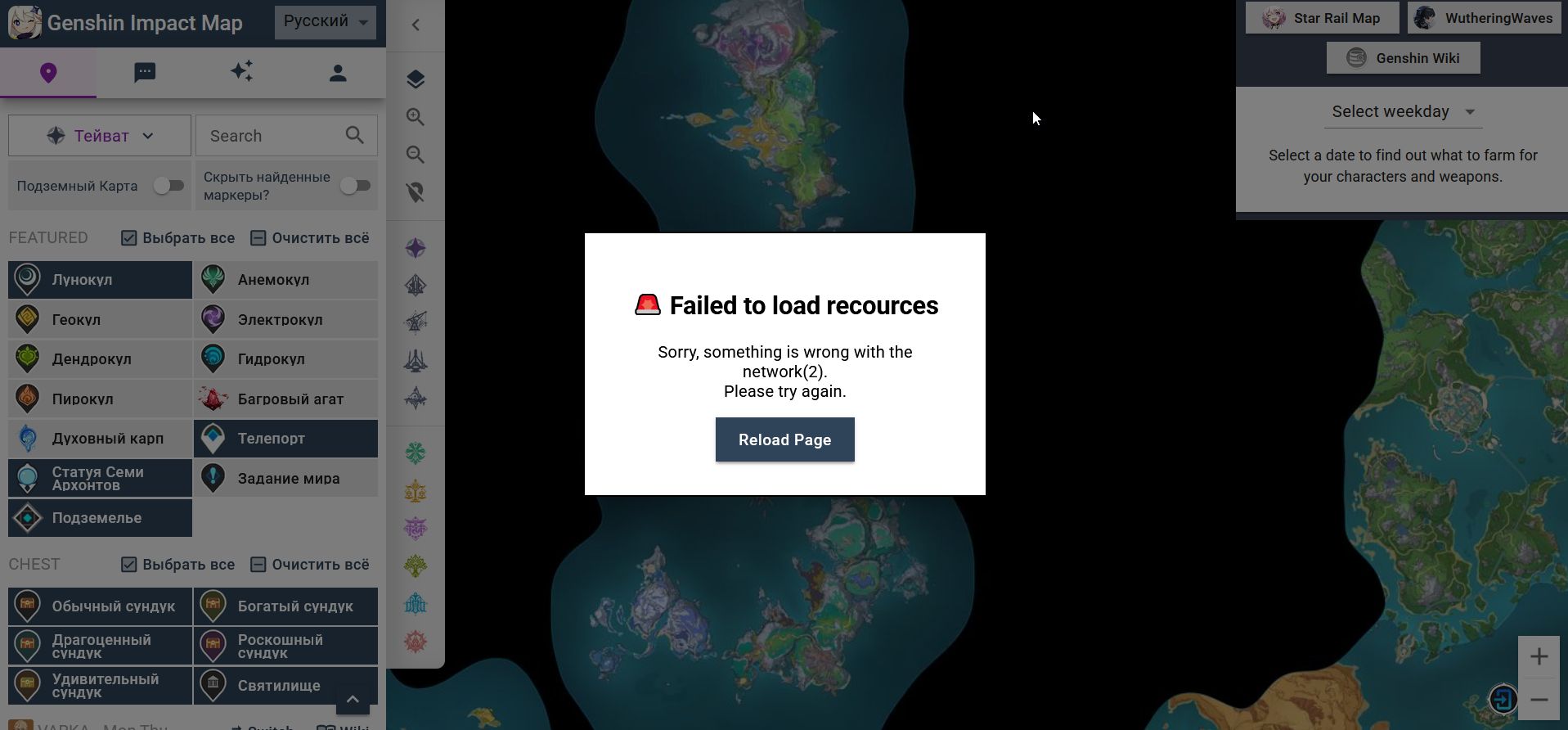
Task: Open the map layers icon
Action: [416, 79]
